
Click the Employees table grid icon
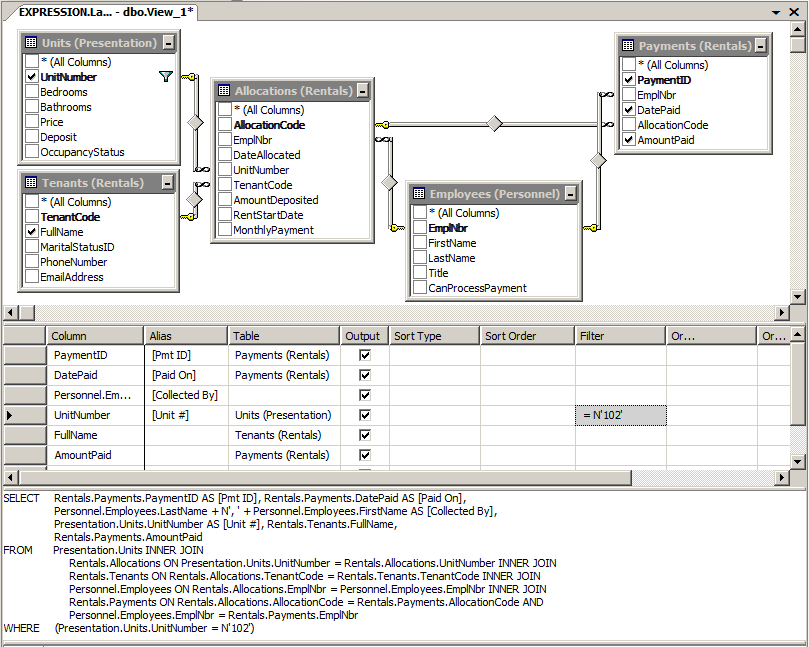pyautogui.click(x=419, y=194)
